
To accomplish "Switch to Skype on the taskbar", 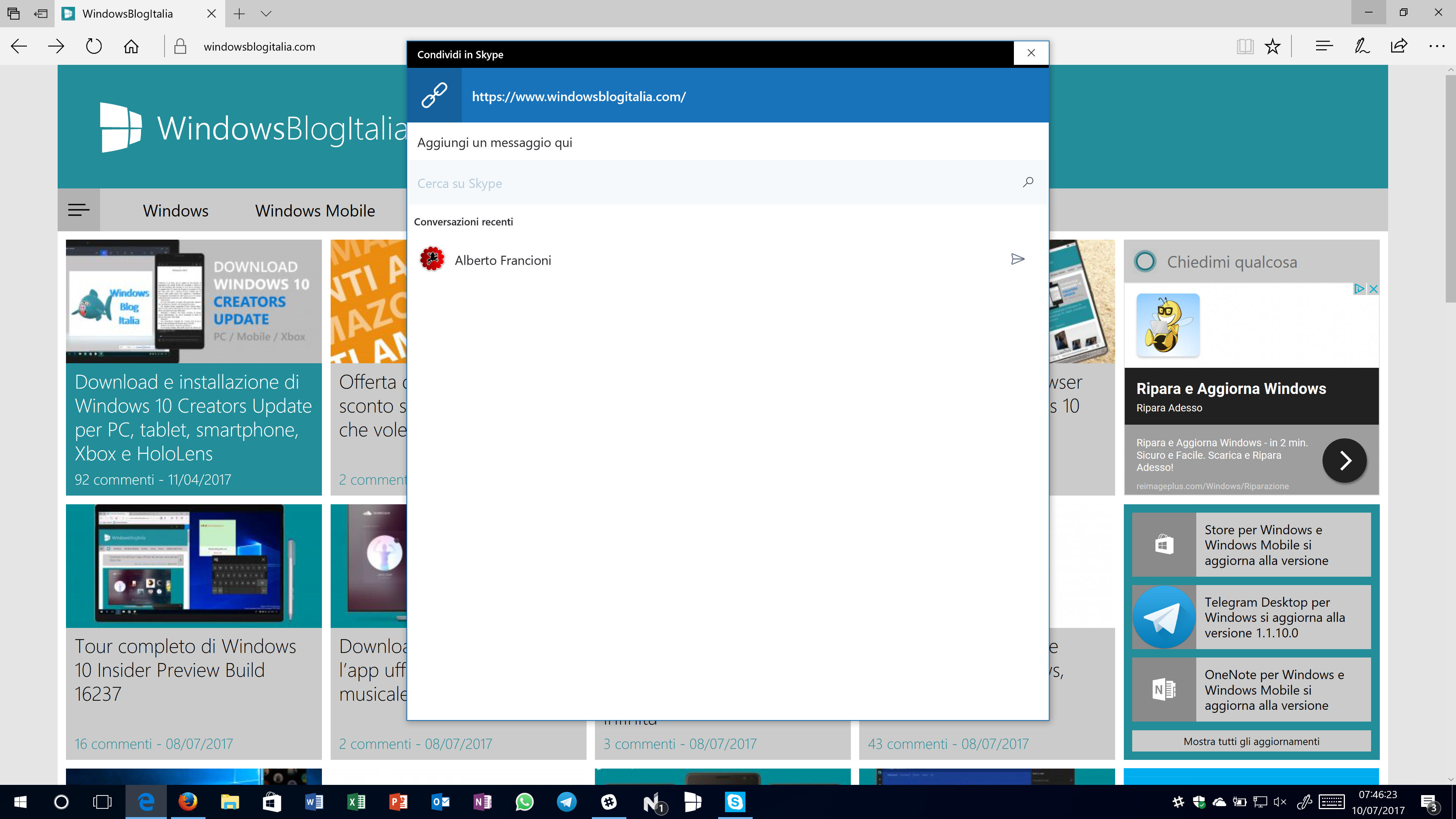I will pyautogui.click(x=735, y=802).
